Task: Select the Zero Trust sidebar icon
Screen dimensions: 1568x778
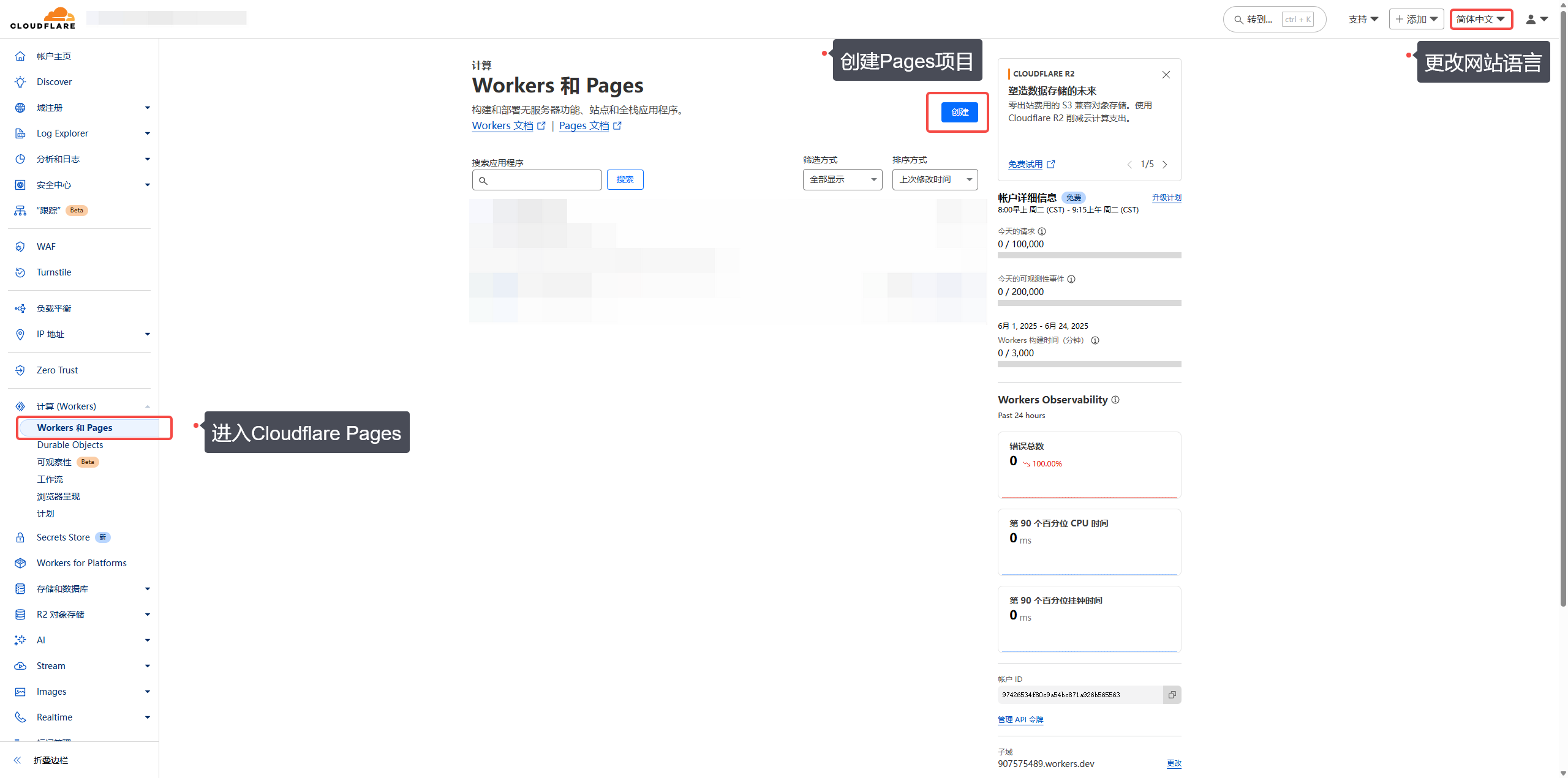Action: coord(20,370)
